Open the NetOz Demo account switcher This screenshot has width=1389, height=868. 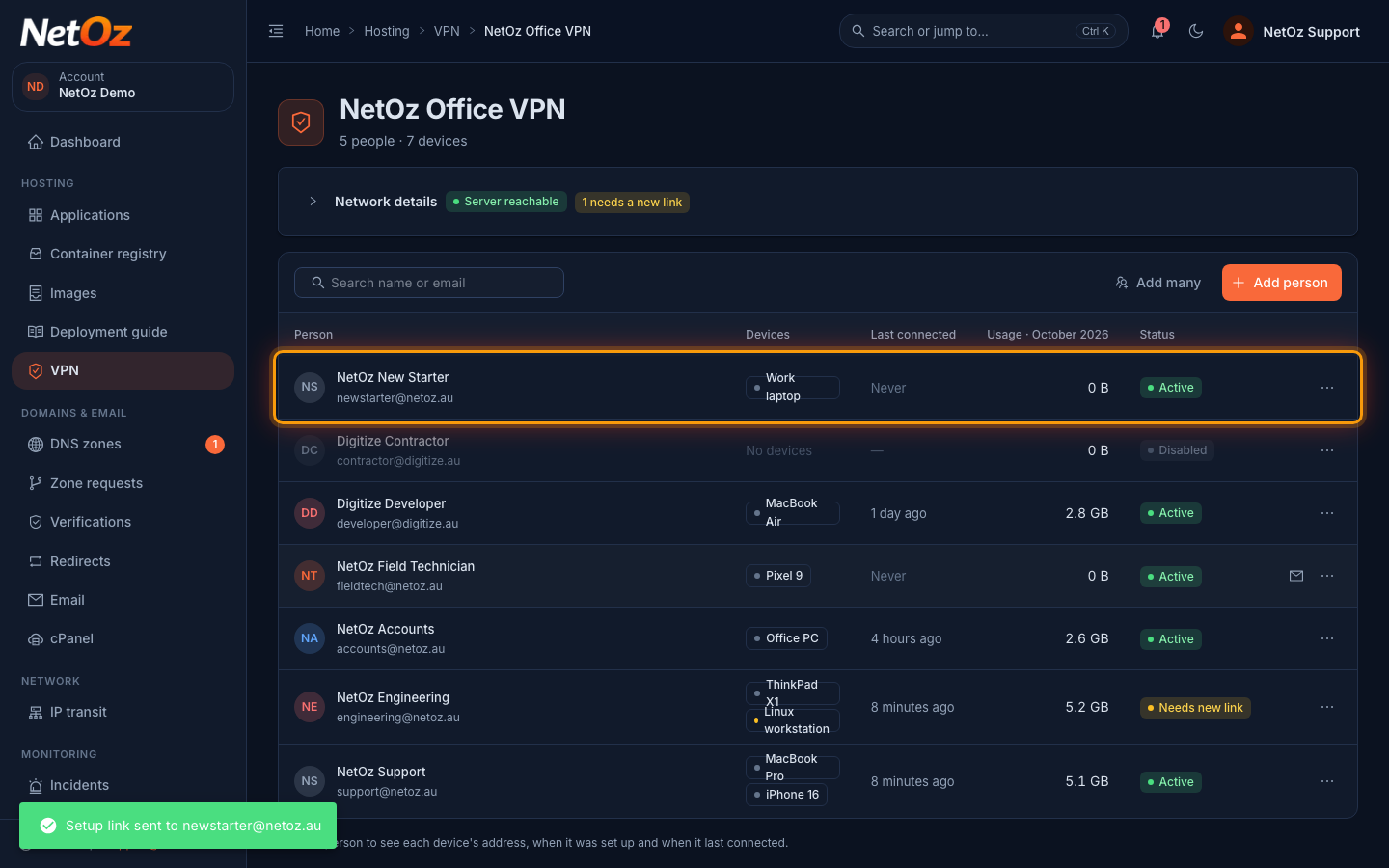[123, 86]
